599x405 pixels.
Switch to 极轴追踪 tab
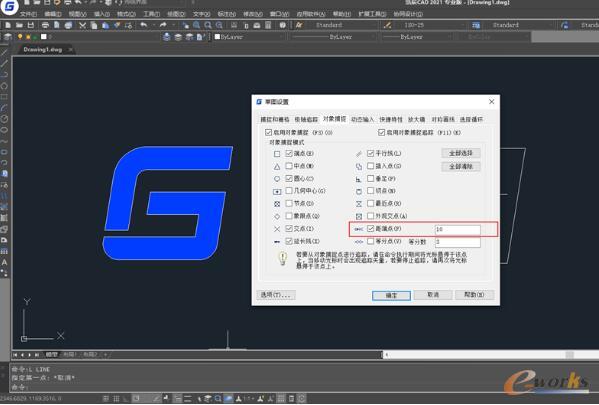click(306, 120)
